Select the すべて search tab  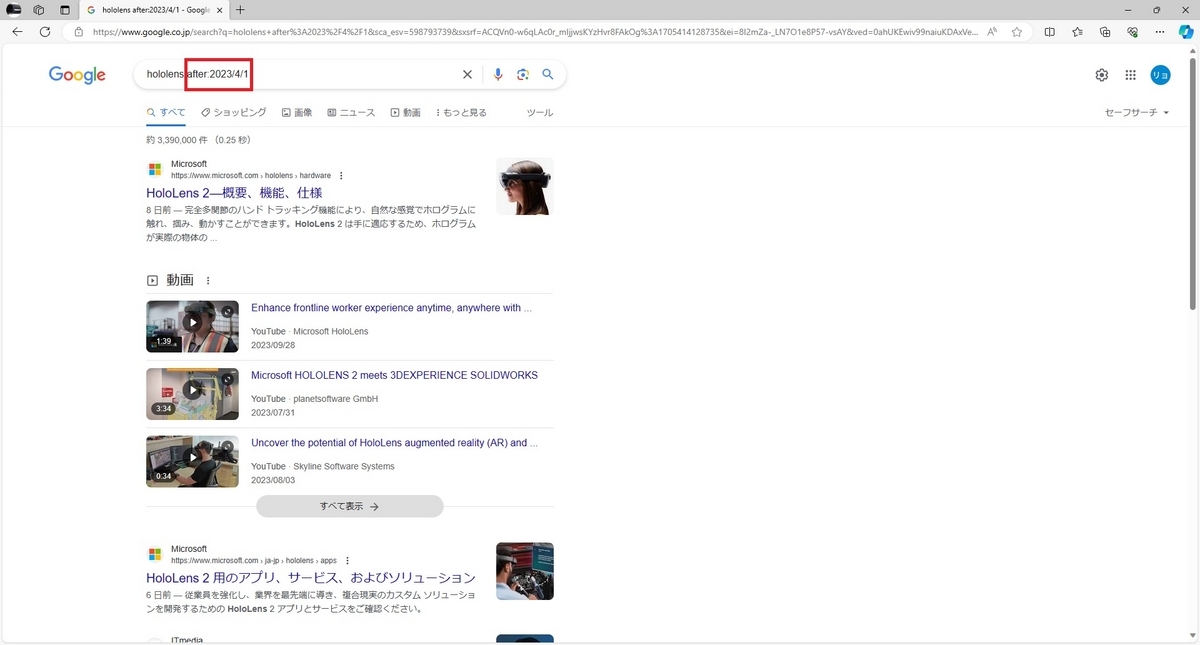tap(166, 113)
